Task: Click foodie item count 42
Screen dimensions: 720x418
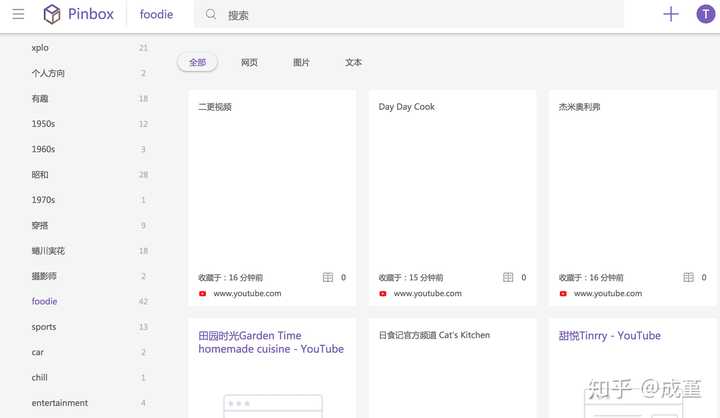Action: pyautogui.click(x=143, y=301)
